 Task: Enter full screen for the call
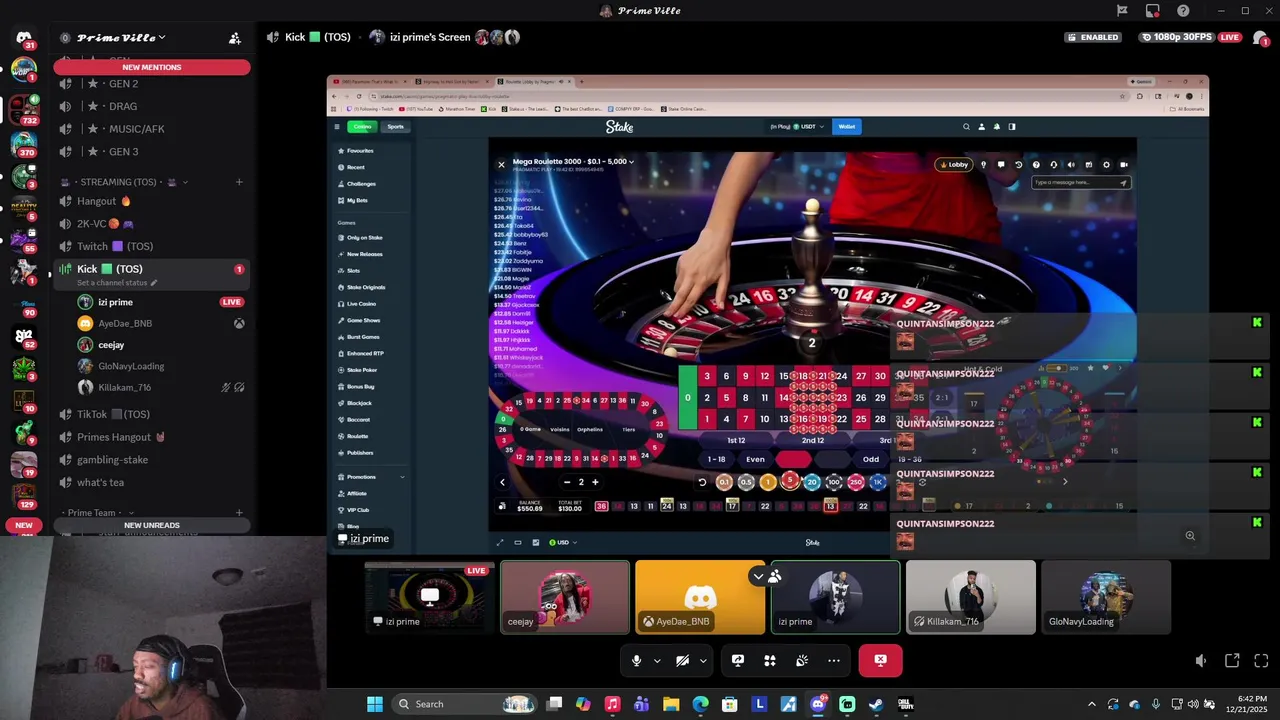point(1261,661)
